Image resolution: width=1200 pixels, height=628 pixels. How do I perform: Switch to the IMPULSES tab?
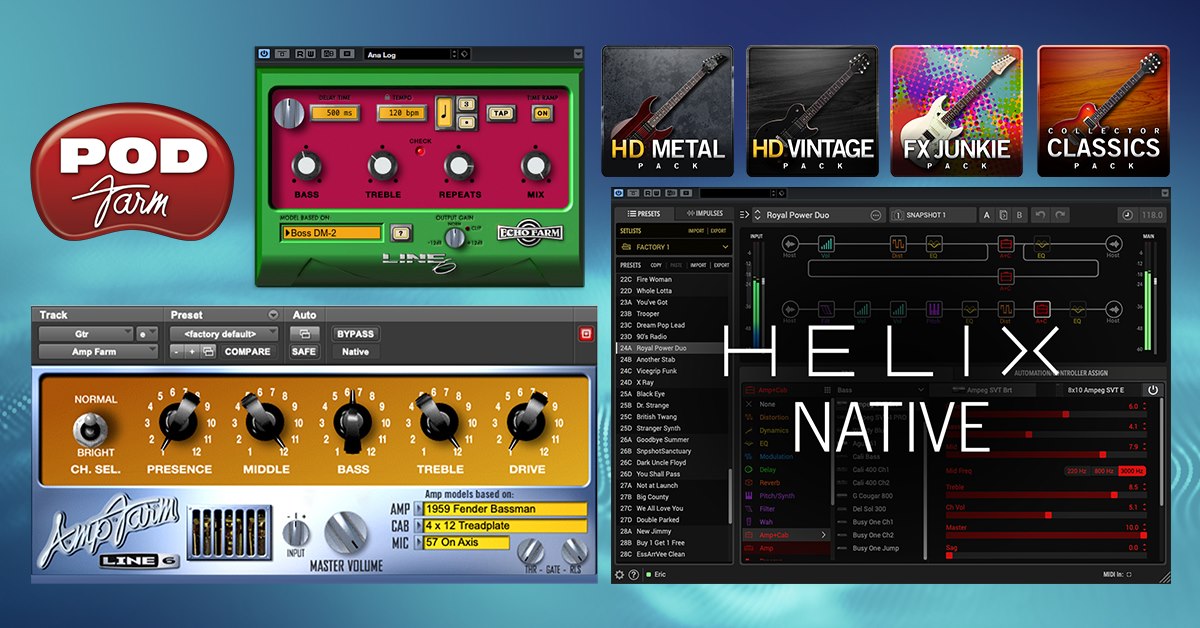[705, 213]
